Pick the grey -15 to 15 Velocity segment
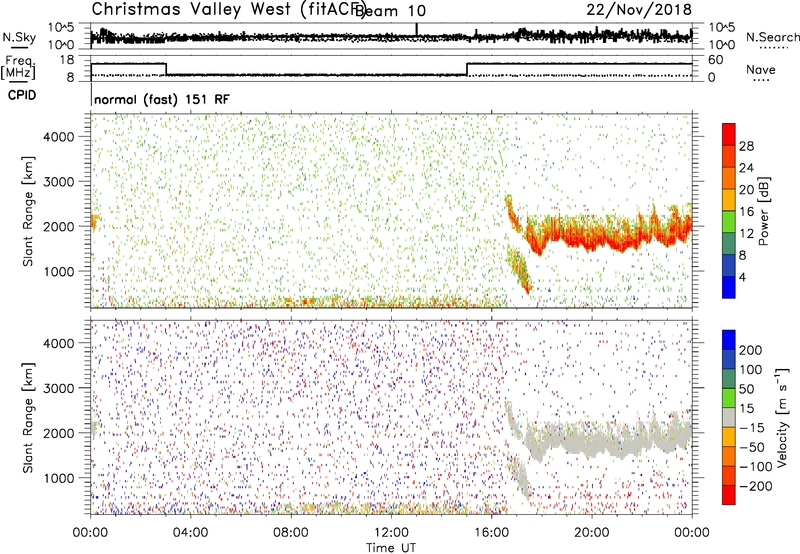The height and width of the screenshot is (554, 800). coord(729,418)
